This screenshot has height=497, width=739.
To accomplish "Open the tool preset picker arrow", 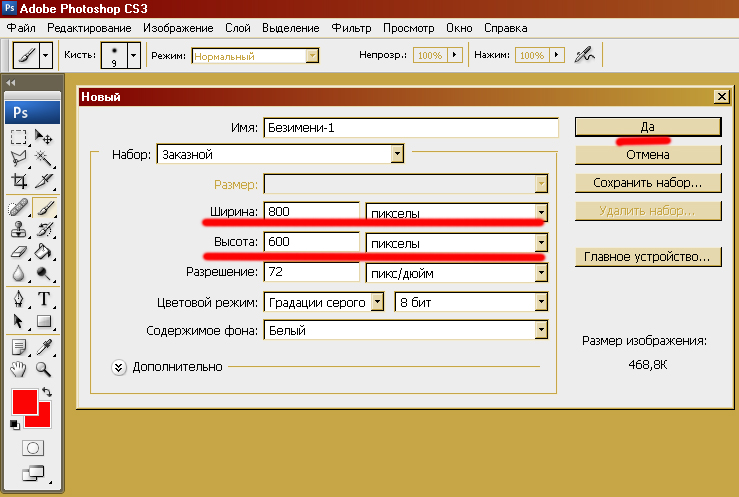I will point(45,55).
